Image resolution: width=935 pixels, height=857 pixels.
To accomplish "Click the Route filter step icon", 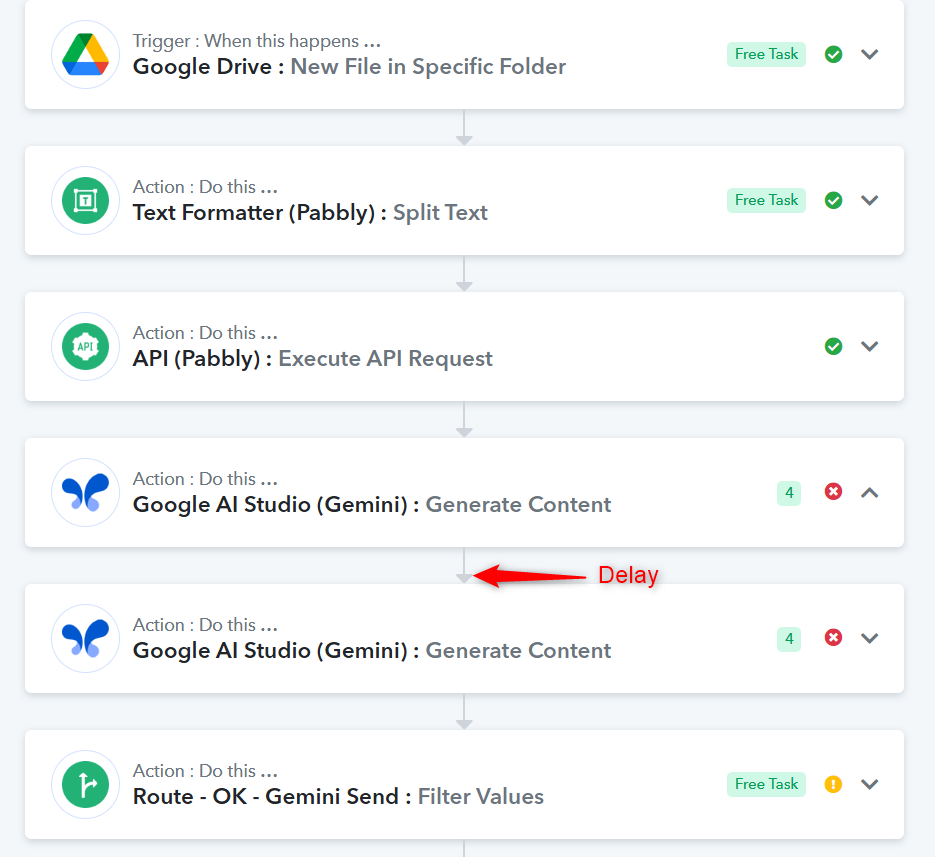I will pos(85,784).
